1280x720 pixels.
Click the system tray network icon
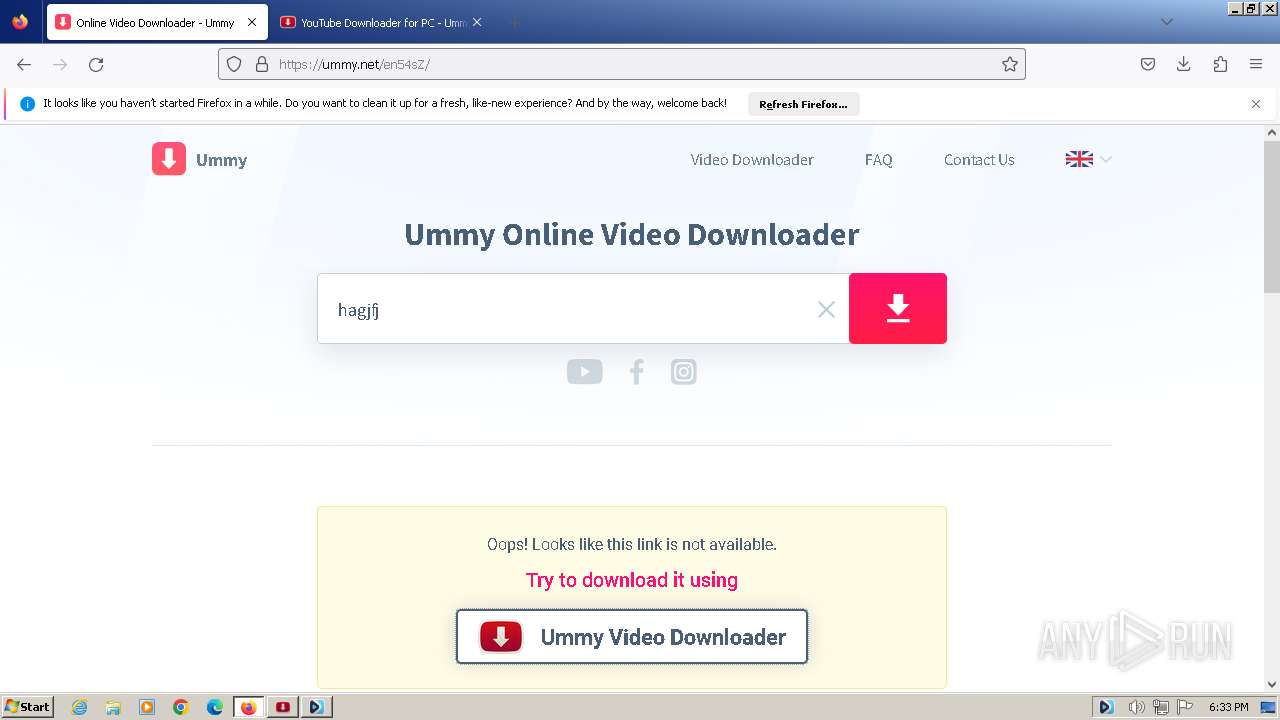coord(1161,707)
